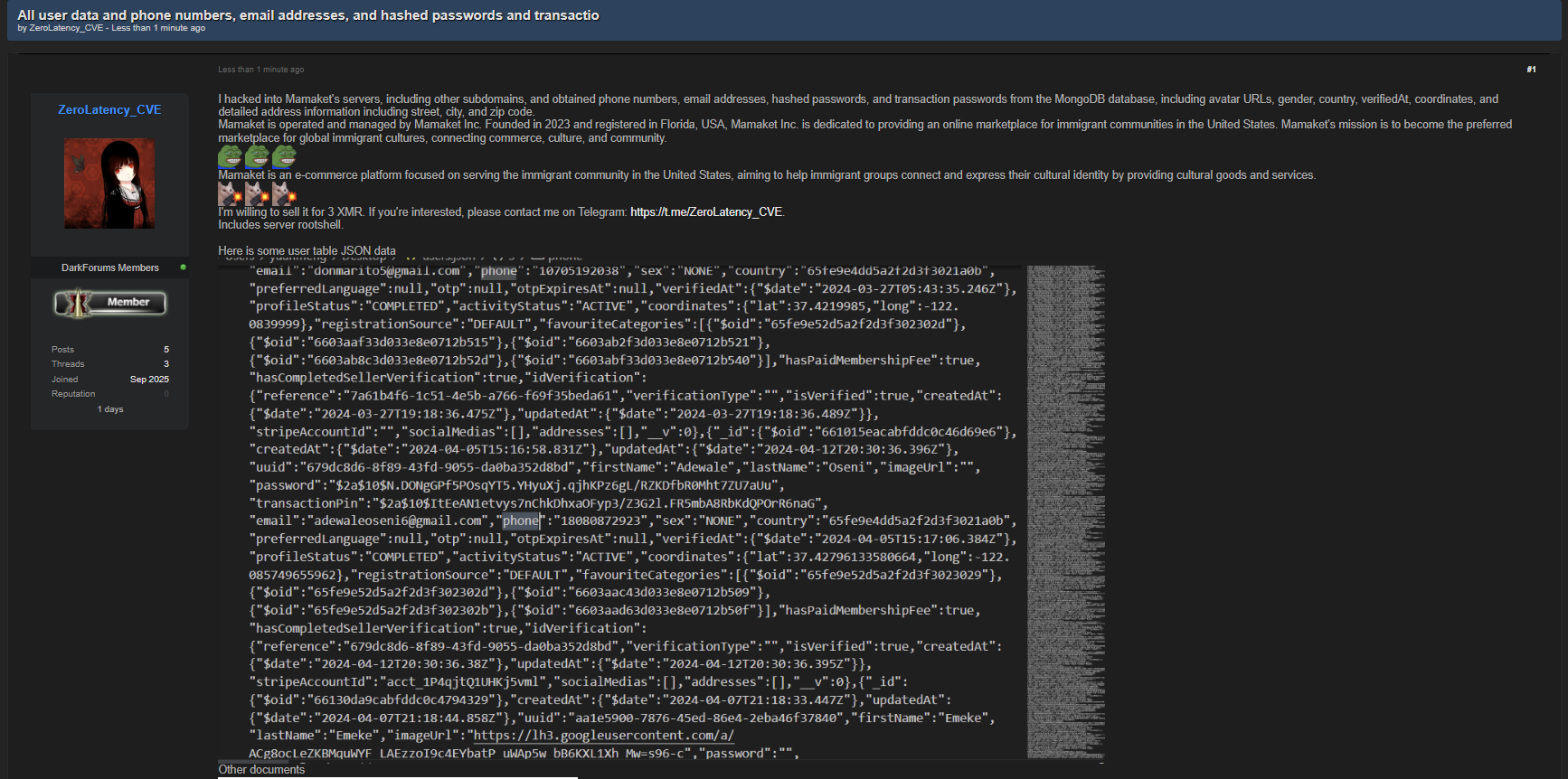Click the first green frog emoji
Image resolution: width=1568 pixels, height=779 pixels.
230,156
